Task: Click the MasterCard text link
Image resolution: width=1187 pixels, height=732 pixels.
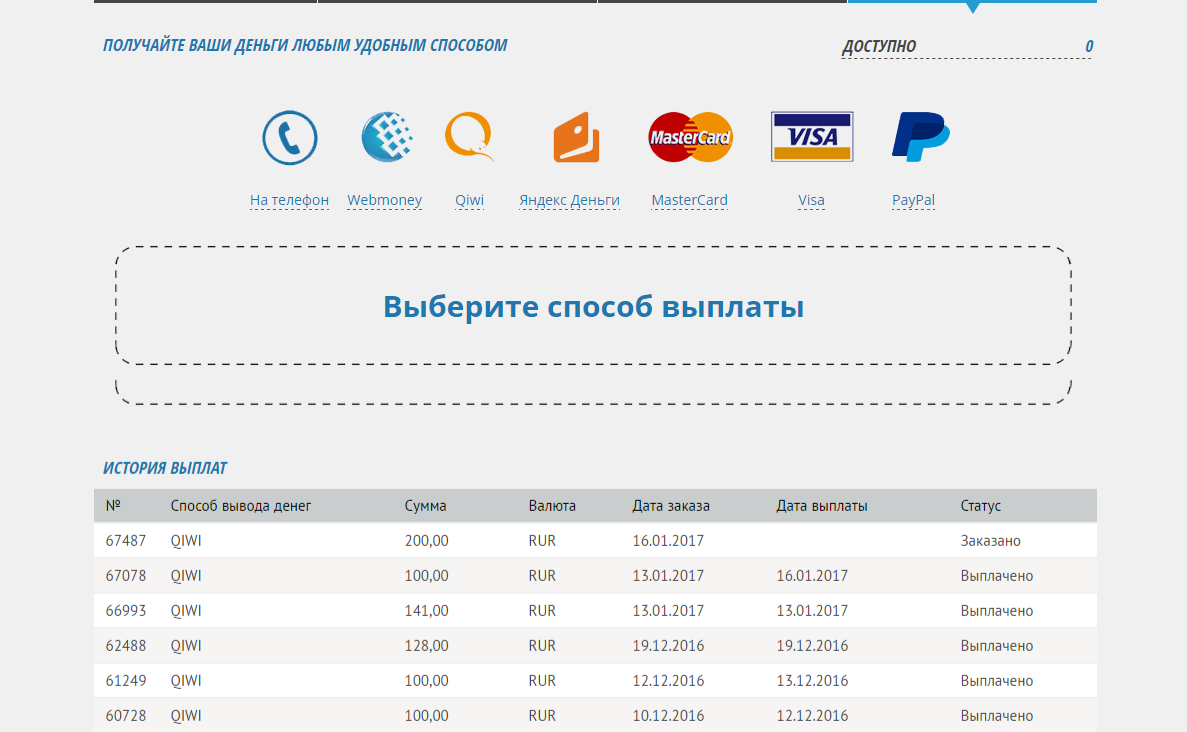Action: click(690, 200)
